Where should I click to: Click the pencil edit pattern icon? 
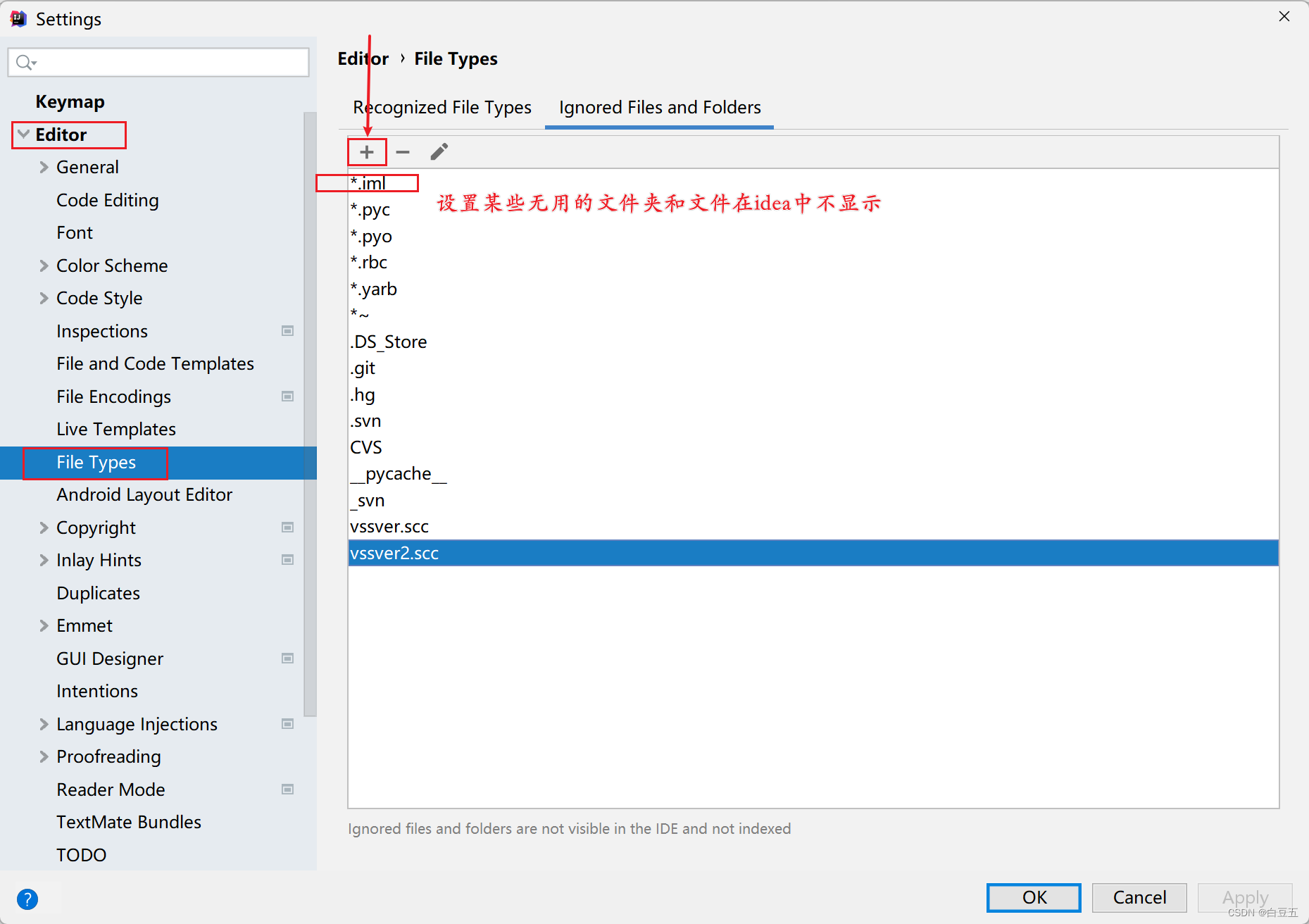pos(439,152)
